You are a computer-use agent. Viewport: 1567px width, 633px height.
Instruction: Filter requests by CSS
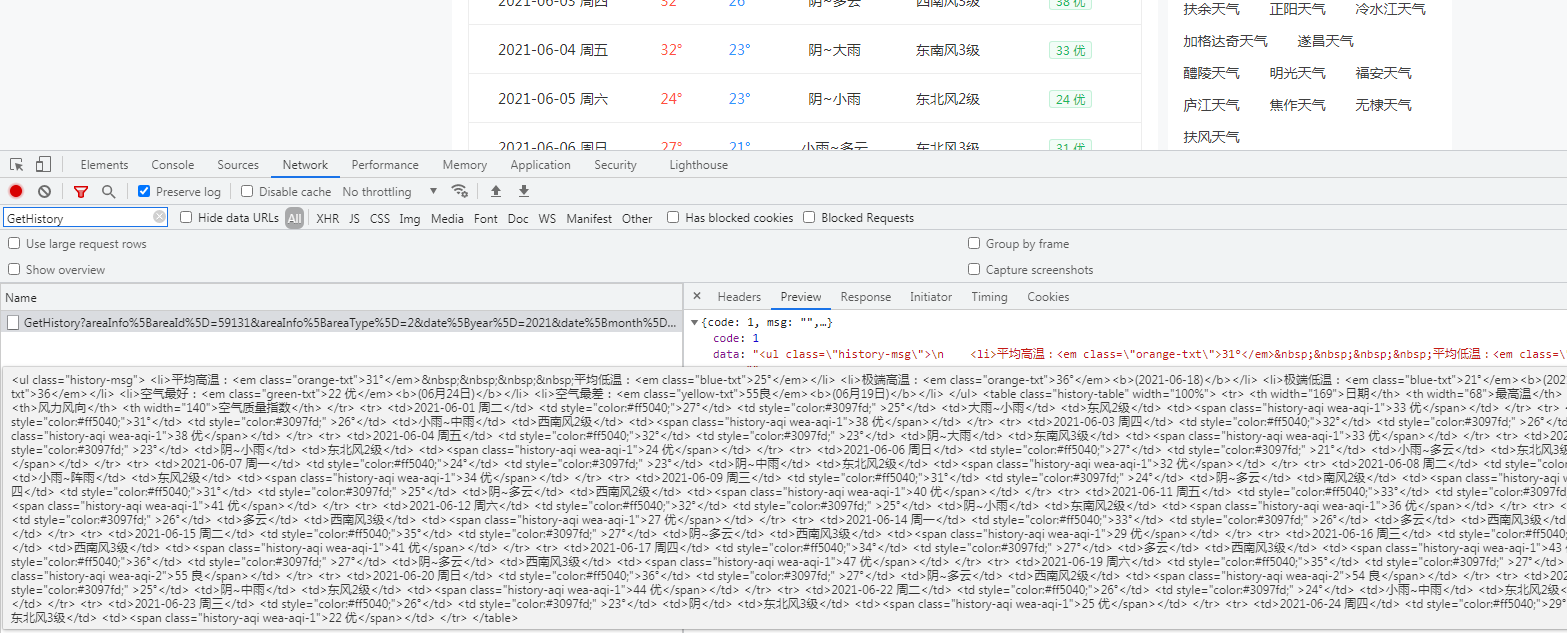380,218
